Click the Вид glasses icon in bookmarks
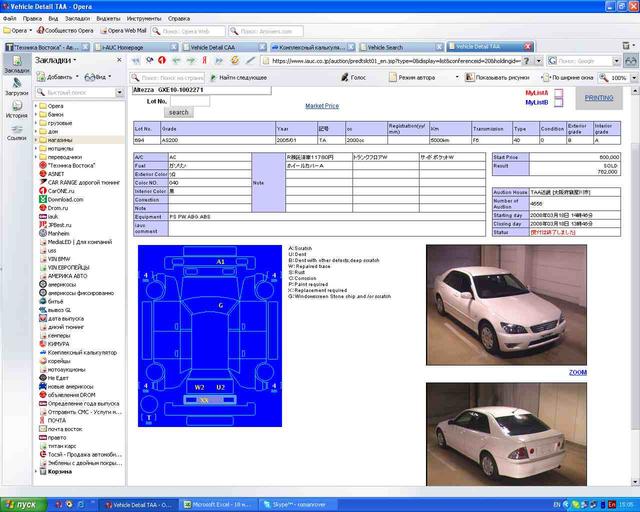This screenshot has width=640, height=512. pos(89,77)
